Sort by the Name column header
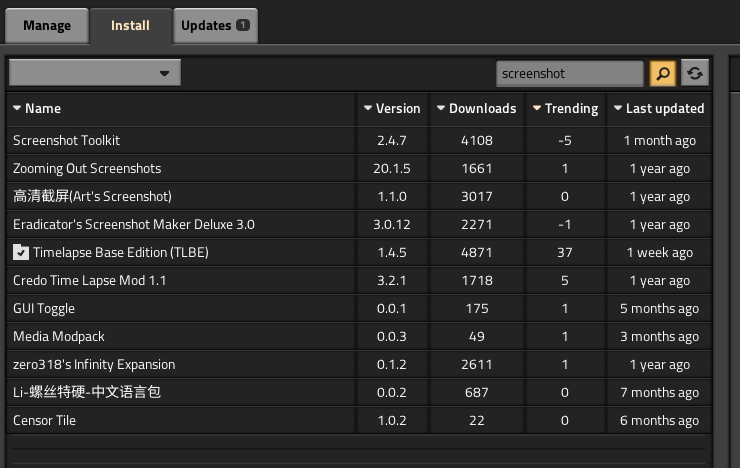This screenshot has height=468, width=740. click(181, 109)
